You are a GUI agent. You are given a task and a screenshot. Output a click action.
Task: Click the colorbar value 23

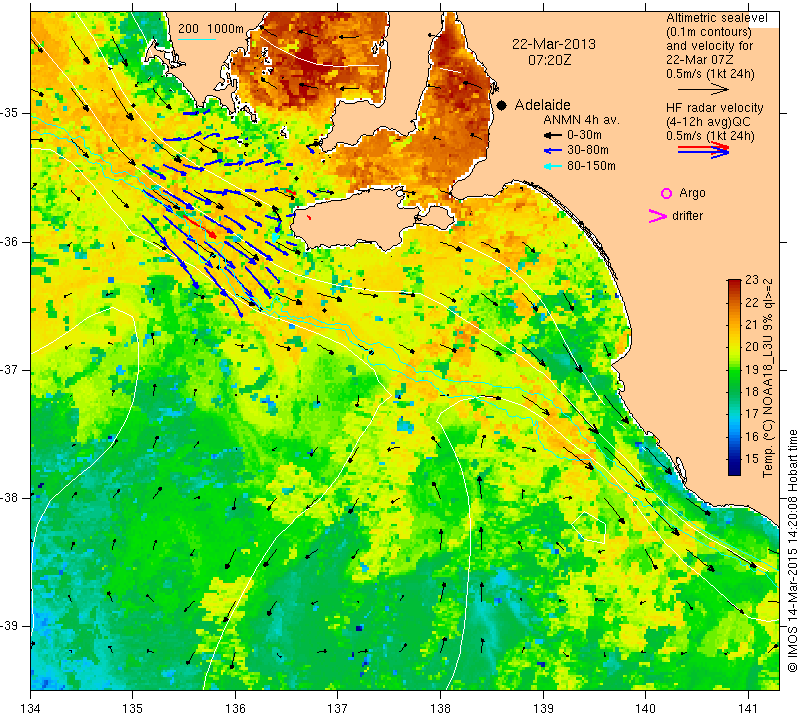point(752,280)
